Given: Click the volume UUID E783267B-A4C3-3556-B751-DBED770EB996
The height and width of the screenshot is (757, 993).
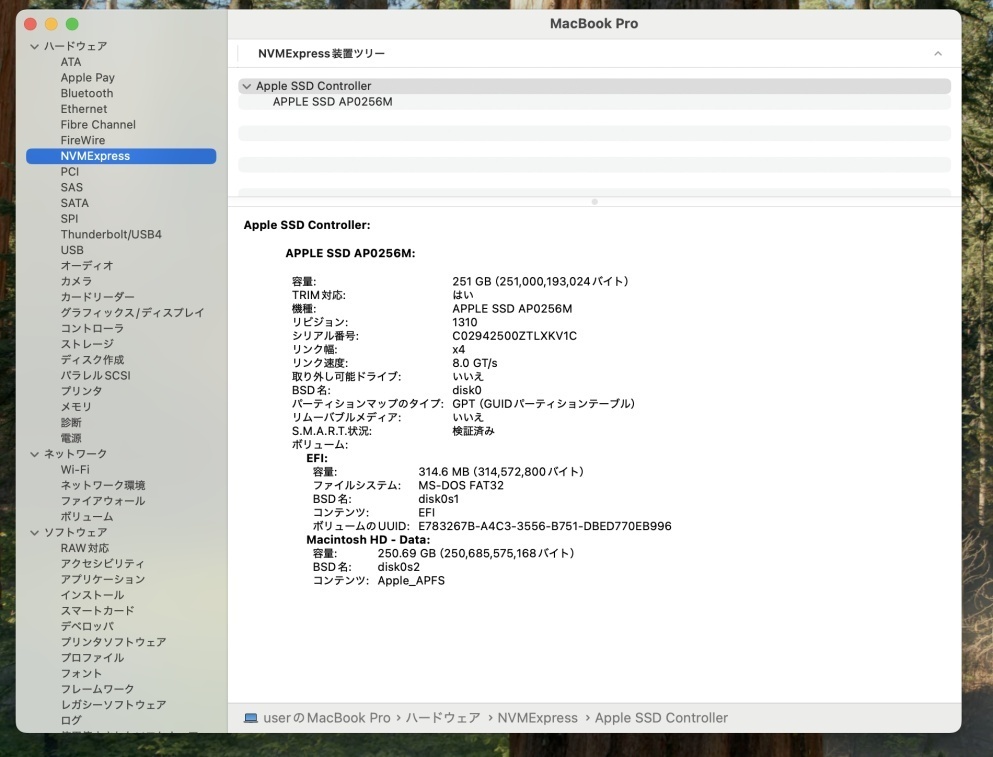Looking at the screenshot, I should click(x=545, y=526).
